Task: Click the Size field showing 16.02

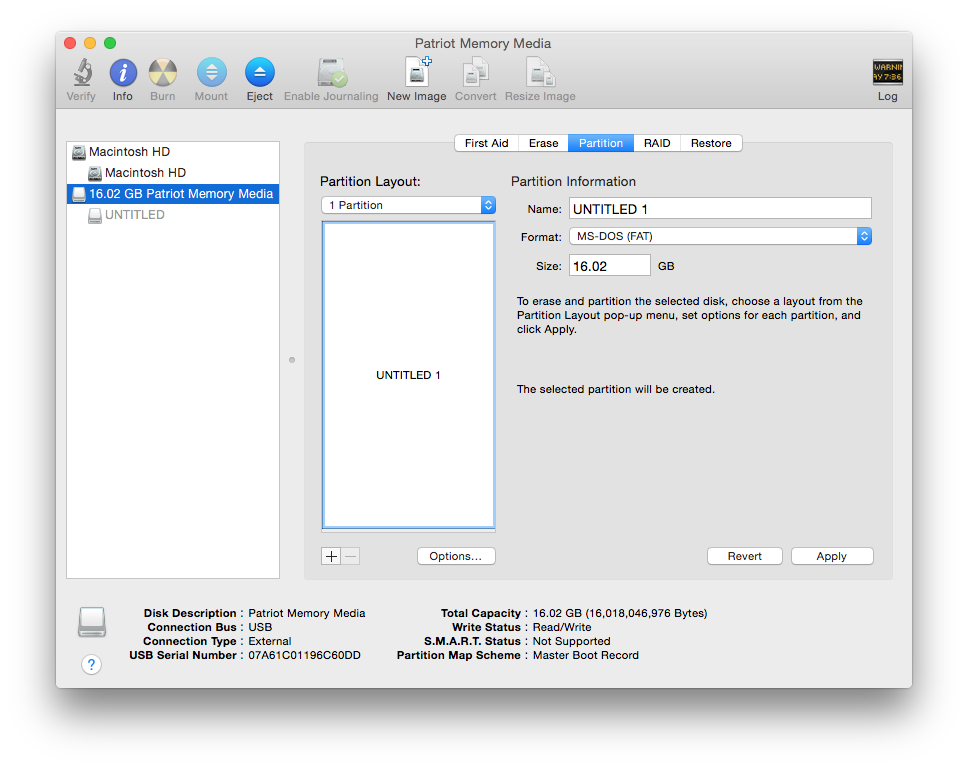Action: [x=609, y=266]
